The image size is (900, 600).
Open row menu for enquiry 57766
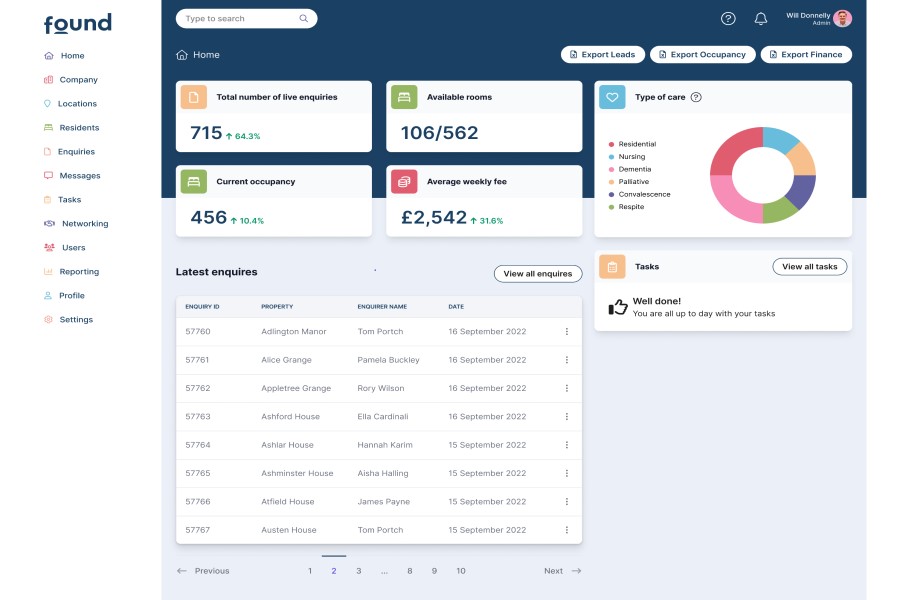(x=567, y=501)
